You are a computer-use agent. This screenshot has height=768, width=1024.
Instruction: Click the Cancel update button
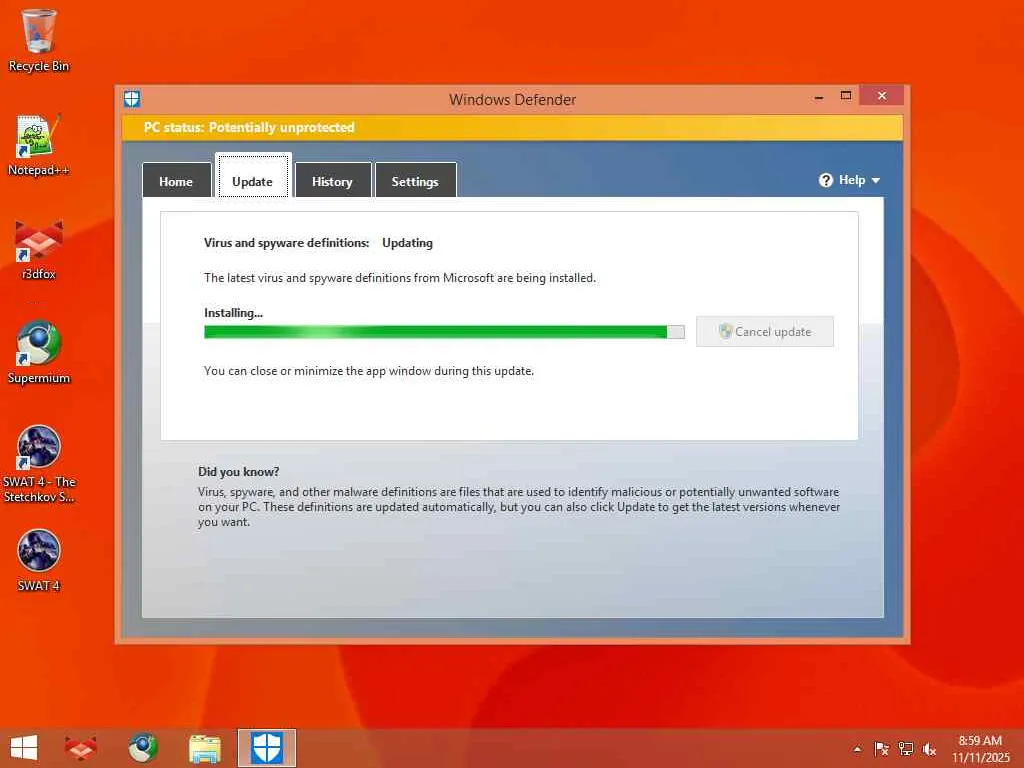(x=765, y=332)
